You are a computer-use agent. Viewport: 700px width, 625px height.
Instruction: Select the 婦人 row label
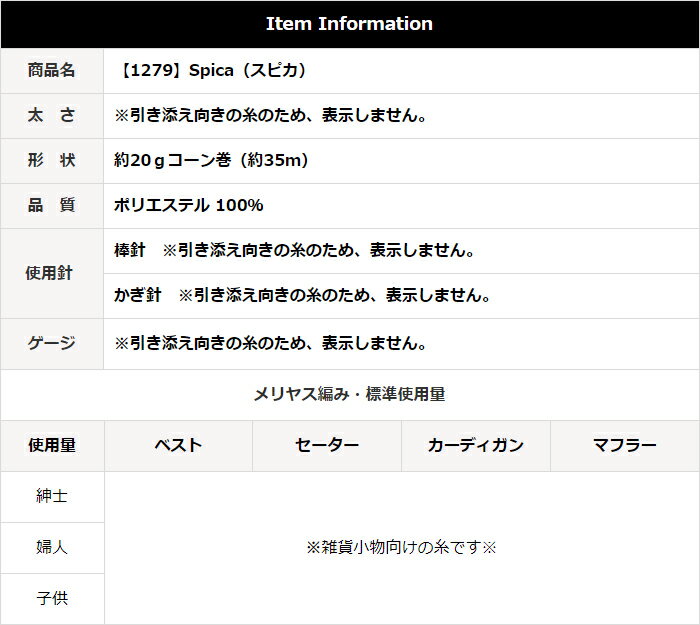click(x=52, y=548)
